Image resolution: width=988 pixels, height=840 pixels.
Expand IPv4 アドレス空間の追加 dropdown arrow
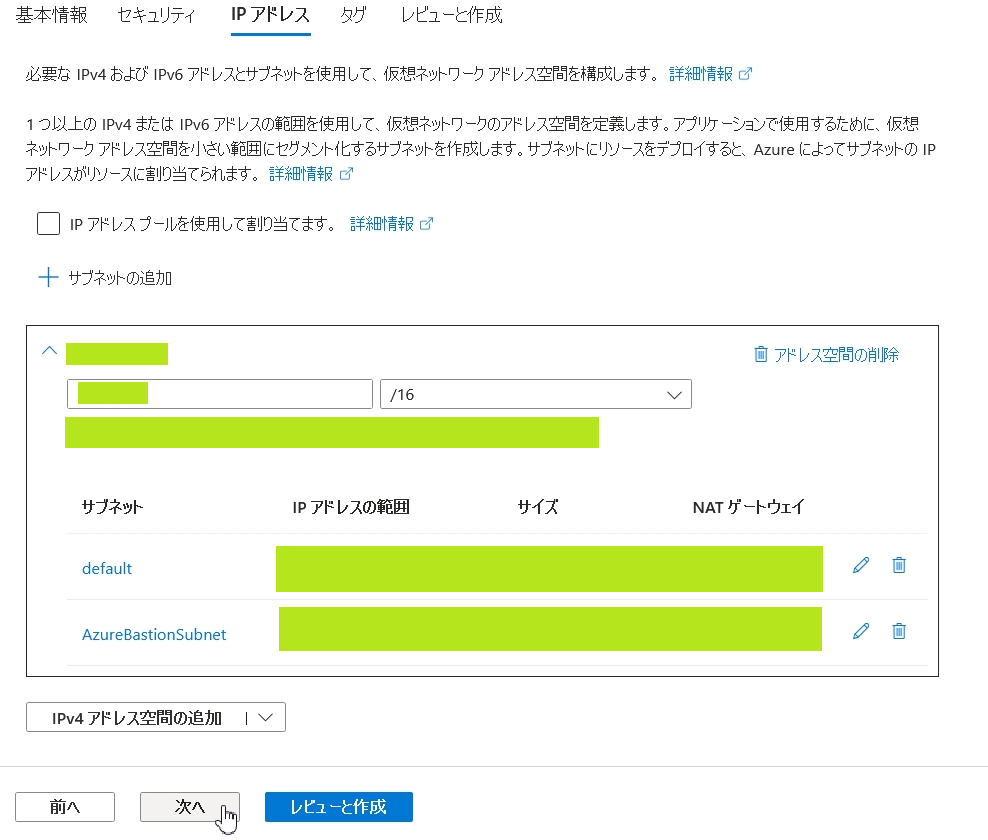tap(265, 717)
